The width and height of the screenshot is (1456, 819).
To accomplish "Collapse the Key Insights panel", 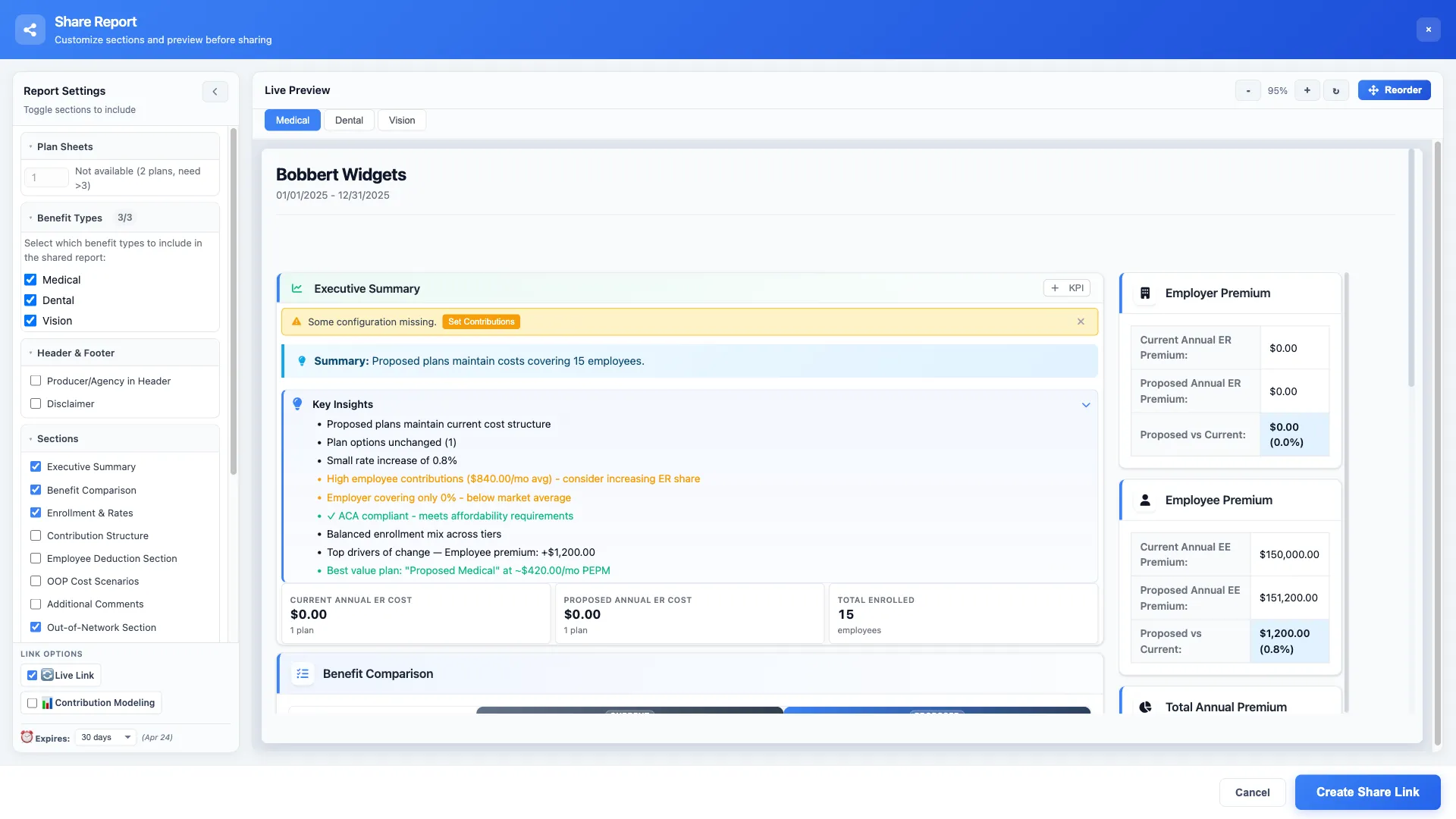I will coord(1086,404).
